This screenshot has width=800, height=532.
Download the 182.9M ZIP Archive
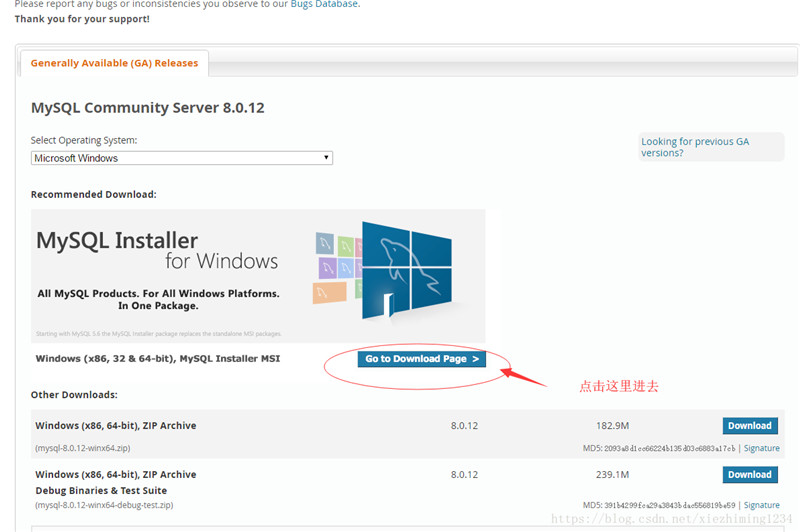749,426
